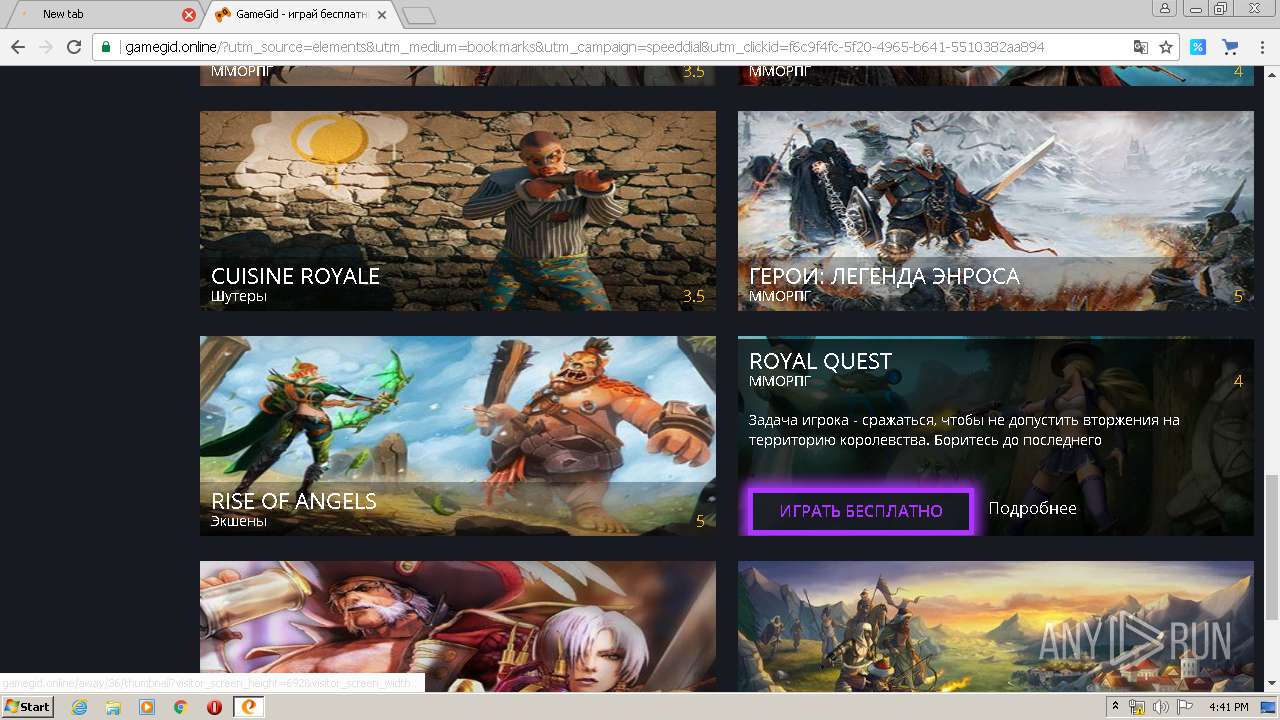Click the page vertical scrollbar thumb
Viewport: 1280px width, 720px height.
tap(1271, 548)
